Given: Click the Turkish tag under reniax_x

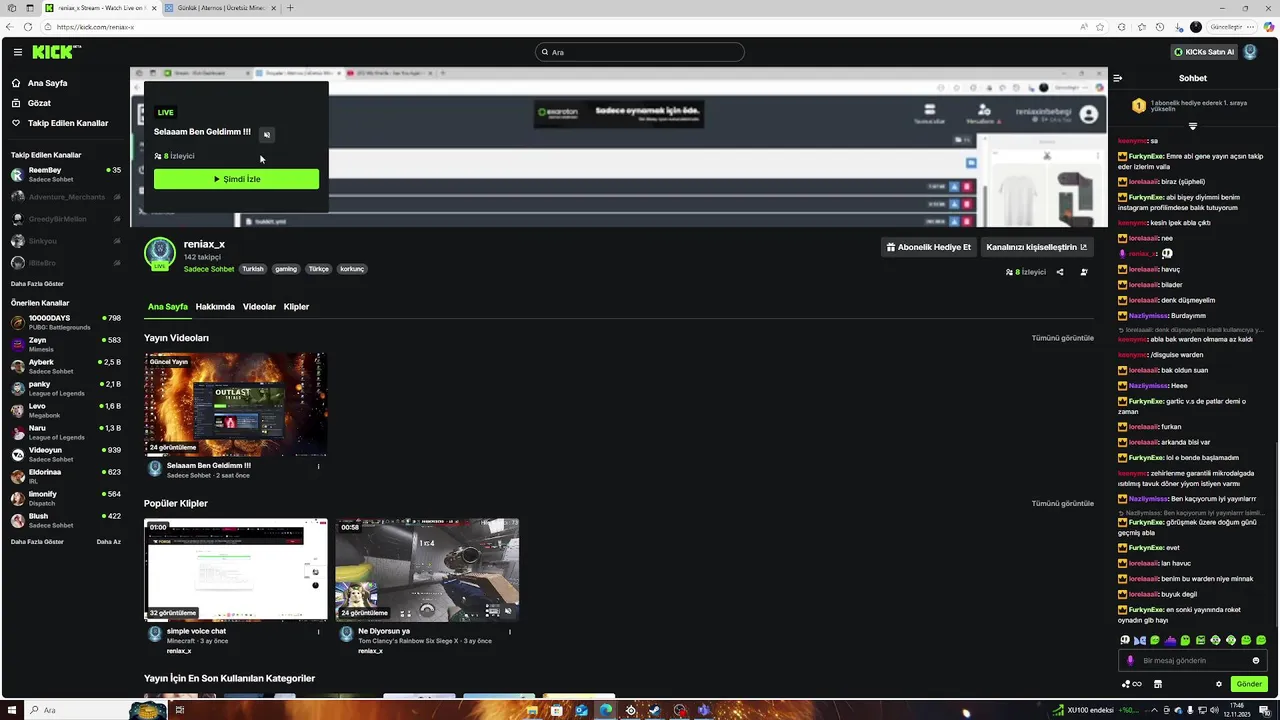Looking at the screenshot, I should (x=253, y=269).
